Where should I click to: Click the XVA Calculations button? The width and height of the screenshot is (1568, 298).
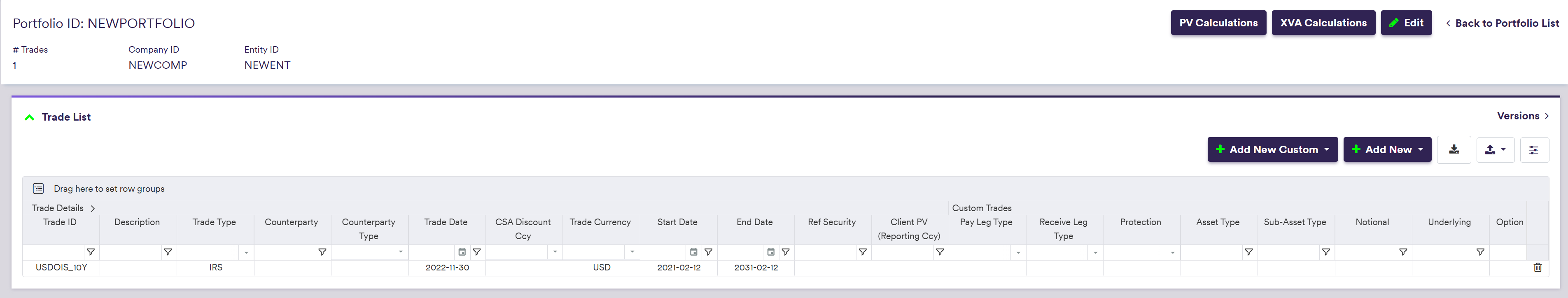(1323, 23)
